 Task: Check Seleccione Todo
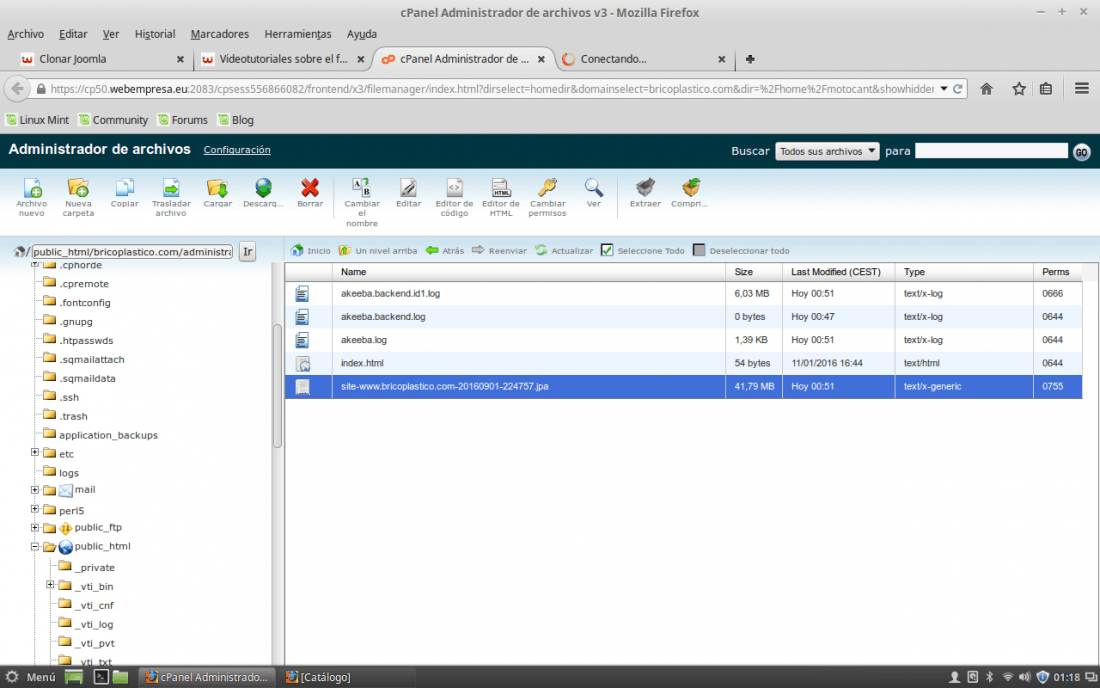607,250
